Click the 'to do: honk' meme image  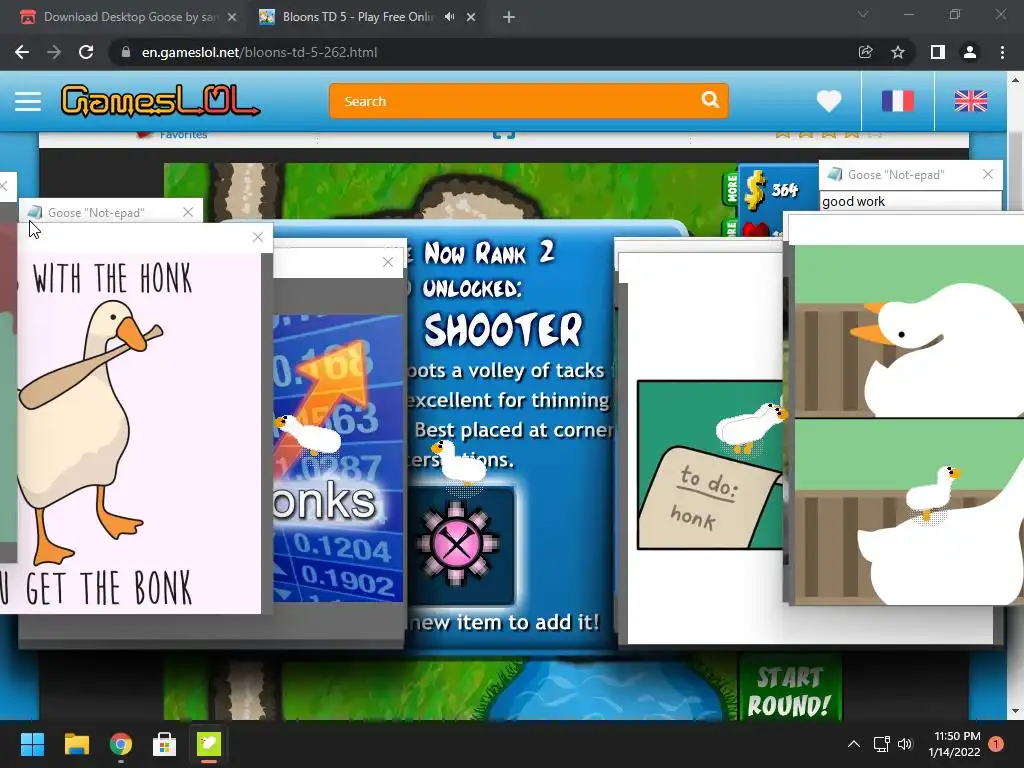pyautogui.click(x=711, y=465)
